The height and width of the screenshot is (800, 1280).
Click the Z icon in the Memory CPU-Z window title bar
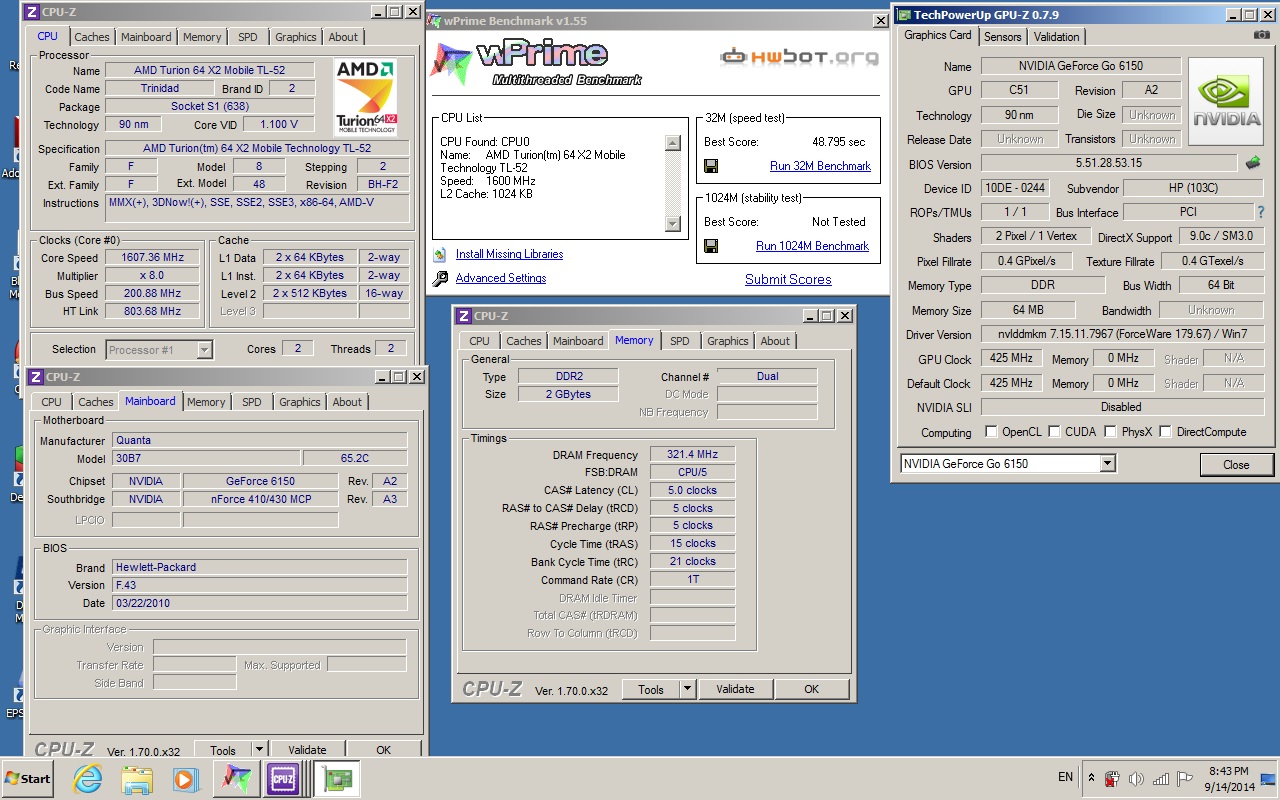463,316
